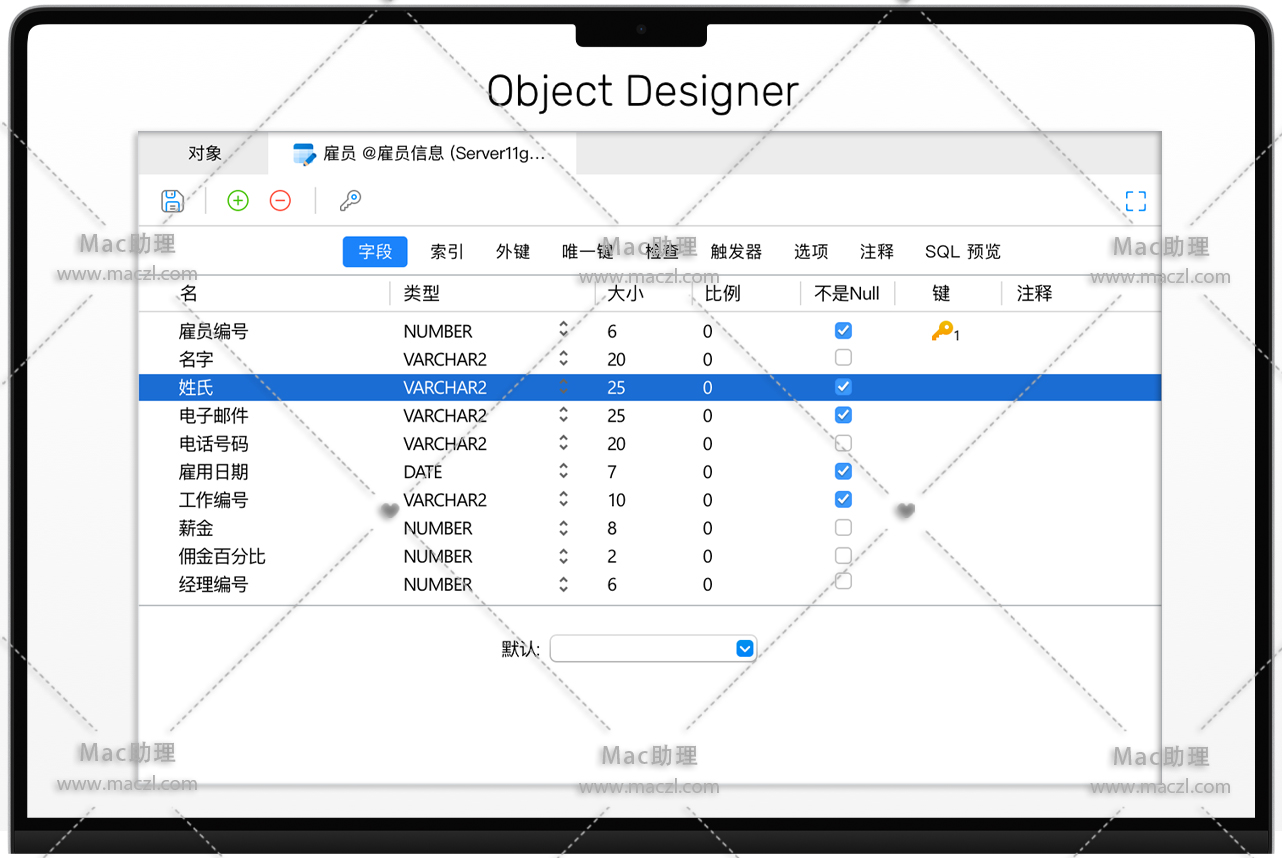This screenshot has width=1282, height=858.
Task: Click the green add field icon
Action: 238,201
